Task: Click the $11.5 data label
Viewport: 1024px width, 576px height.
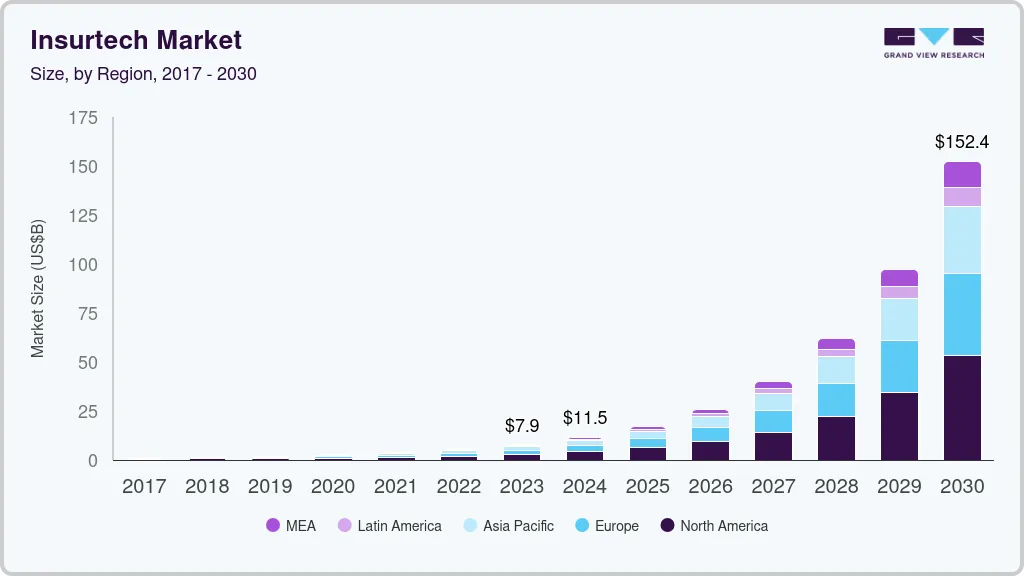Action: [585, 418]
